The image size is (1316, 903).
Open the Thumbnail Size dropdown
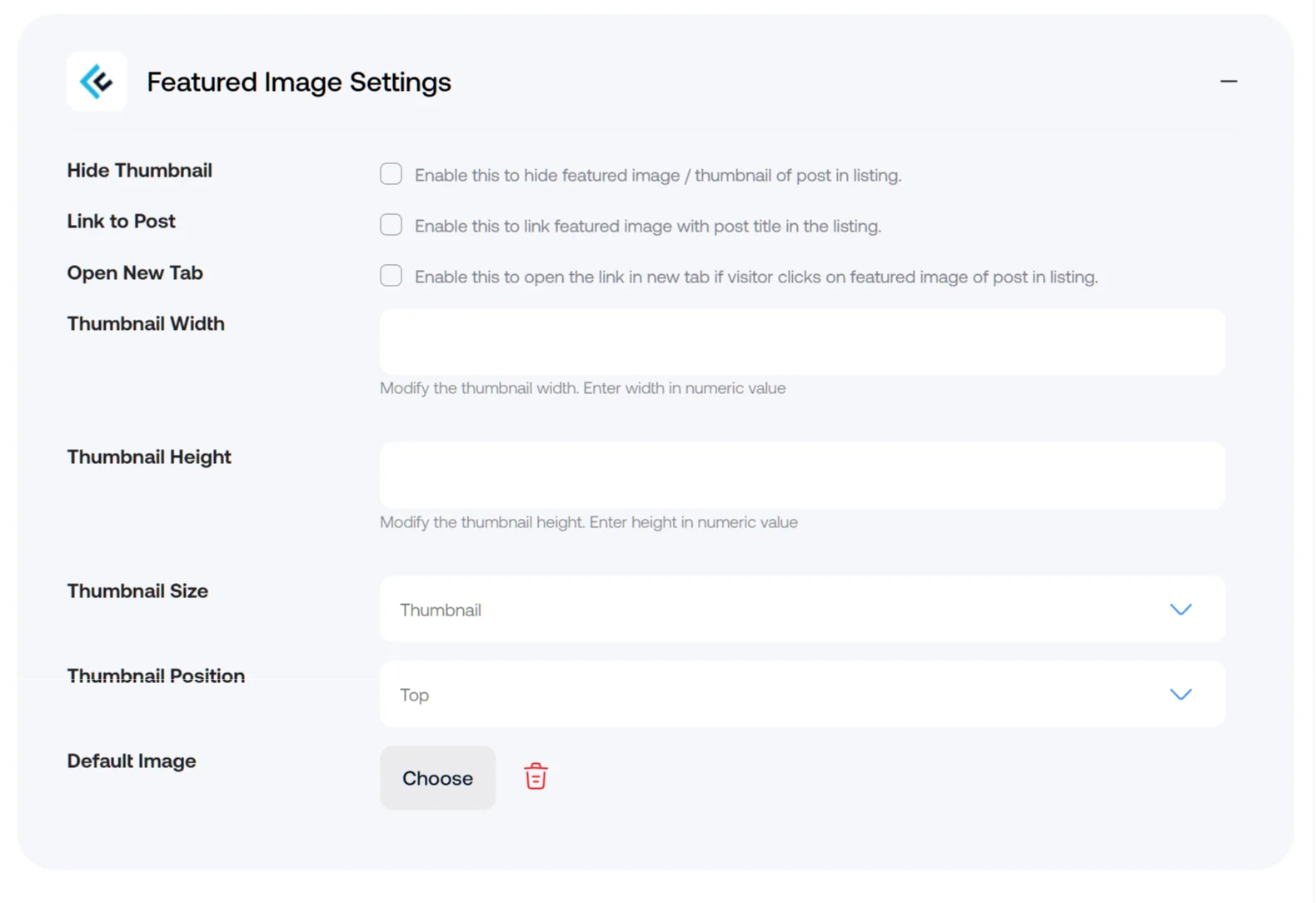(802, 609)
